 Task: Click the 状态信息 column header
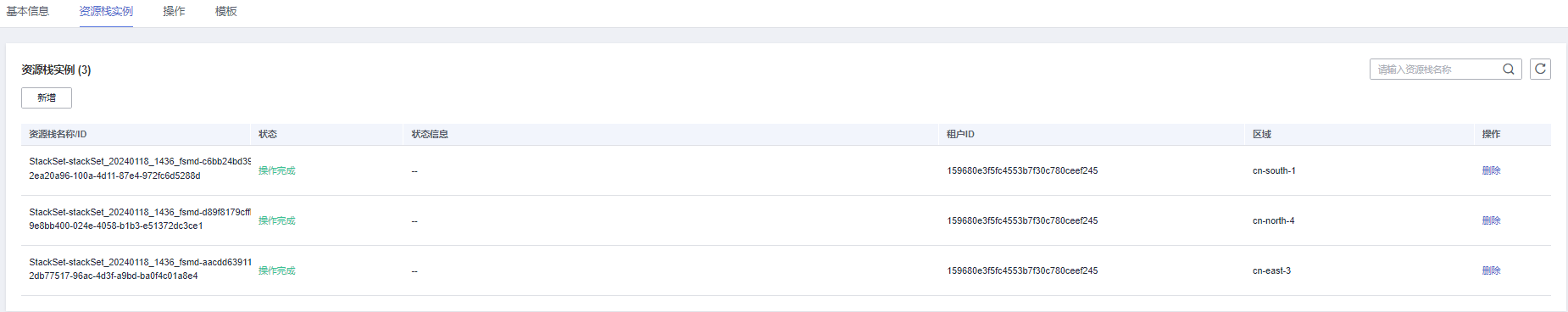tap(430, 134)
